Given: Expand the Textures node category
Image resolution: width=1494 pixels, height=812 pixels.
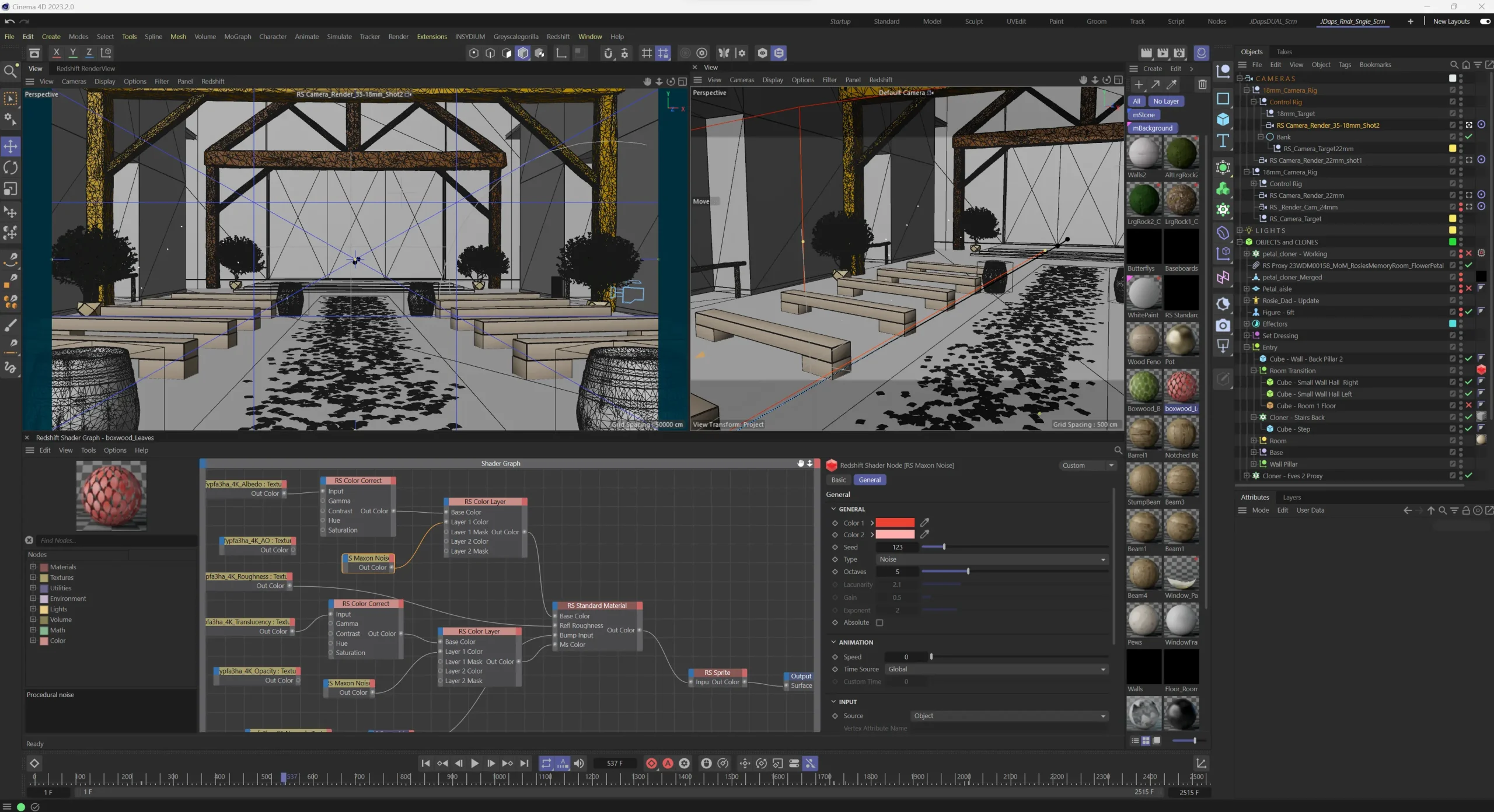Looking at the screenshot, I should coord(33,577).
